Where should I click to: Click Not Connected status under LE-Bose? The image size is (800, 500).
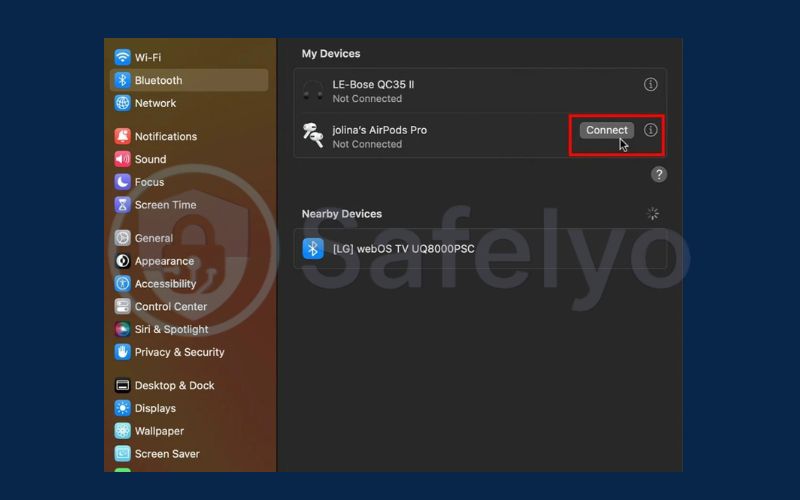coord(367,98)
